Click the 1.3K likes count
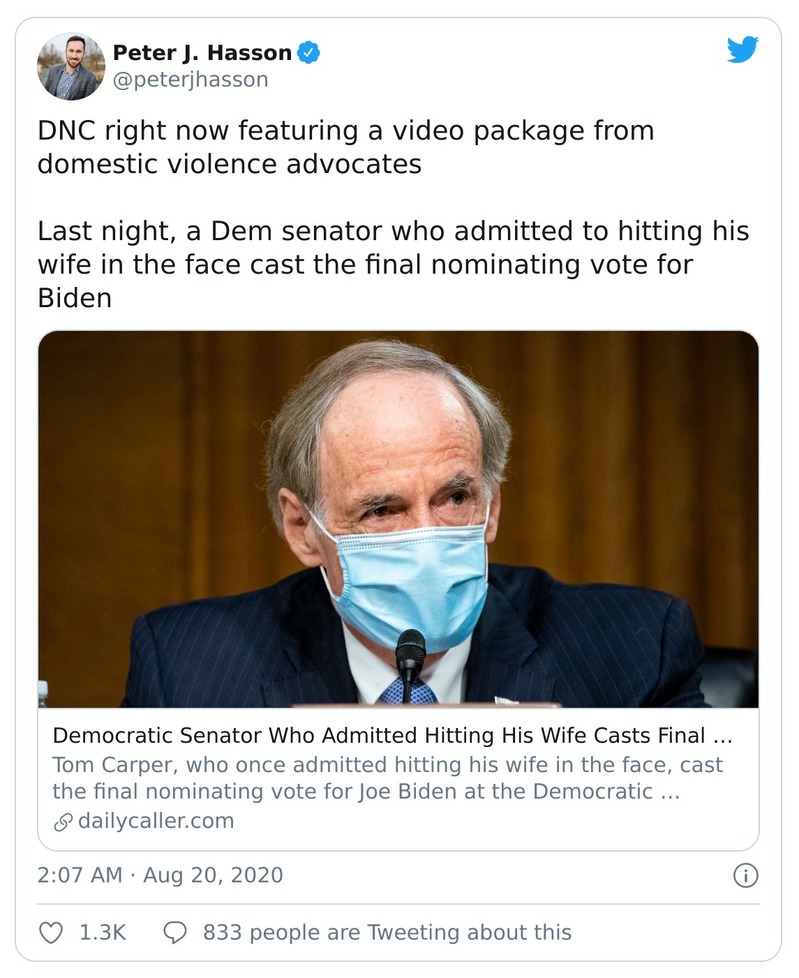Screen dimensions: 799x978 102,932
